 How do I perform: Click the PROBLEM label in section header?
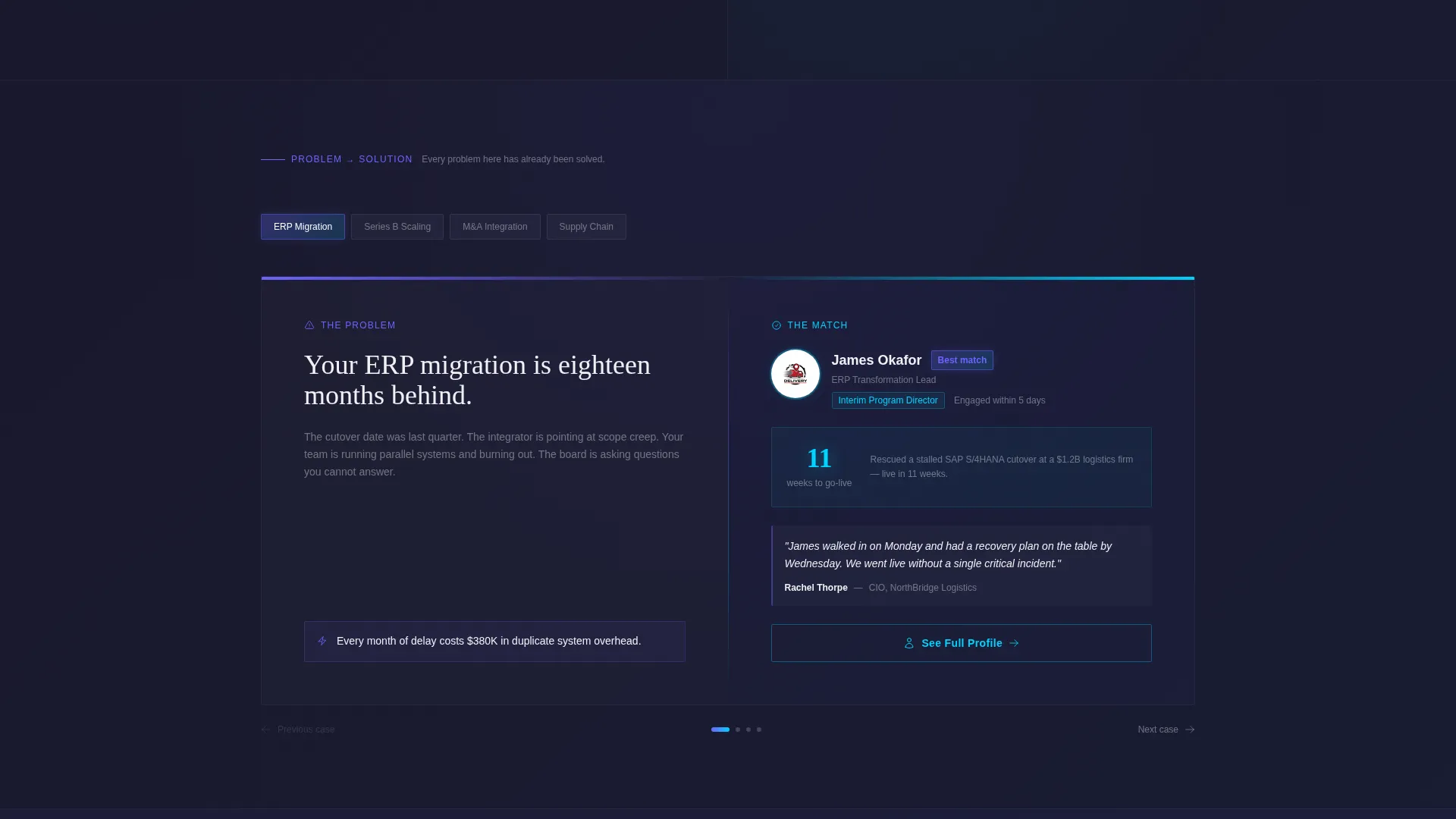[316, 159]
